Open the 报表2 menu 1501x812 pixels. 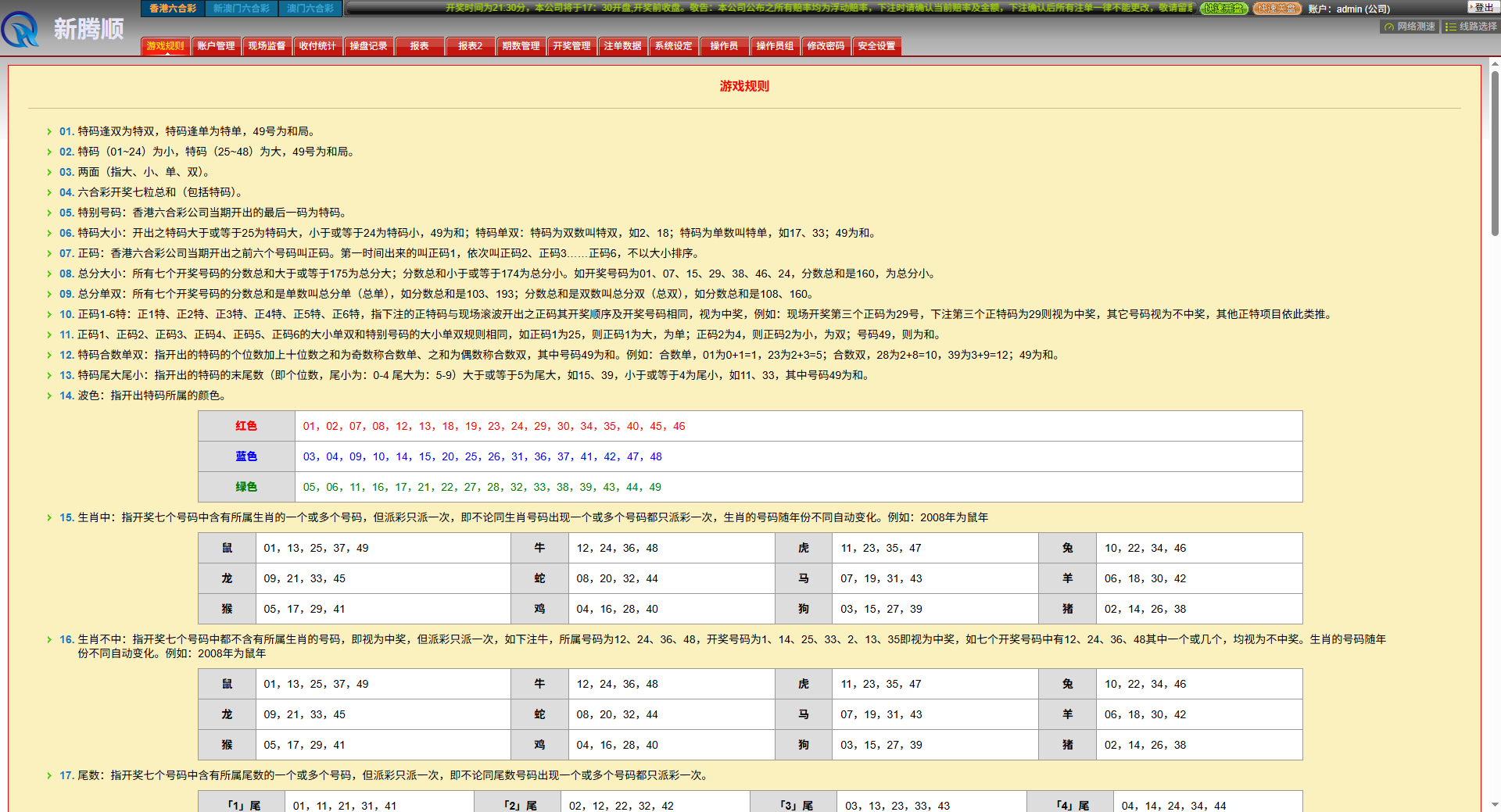(x=470, y=46)
